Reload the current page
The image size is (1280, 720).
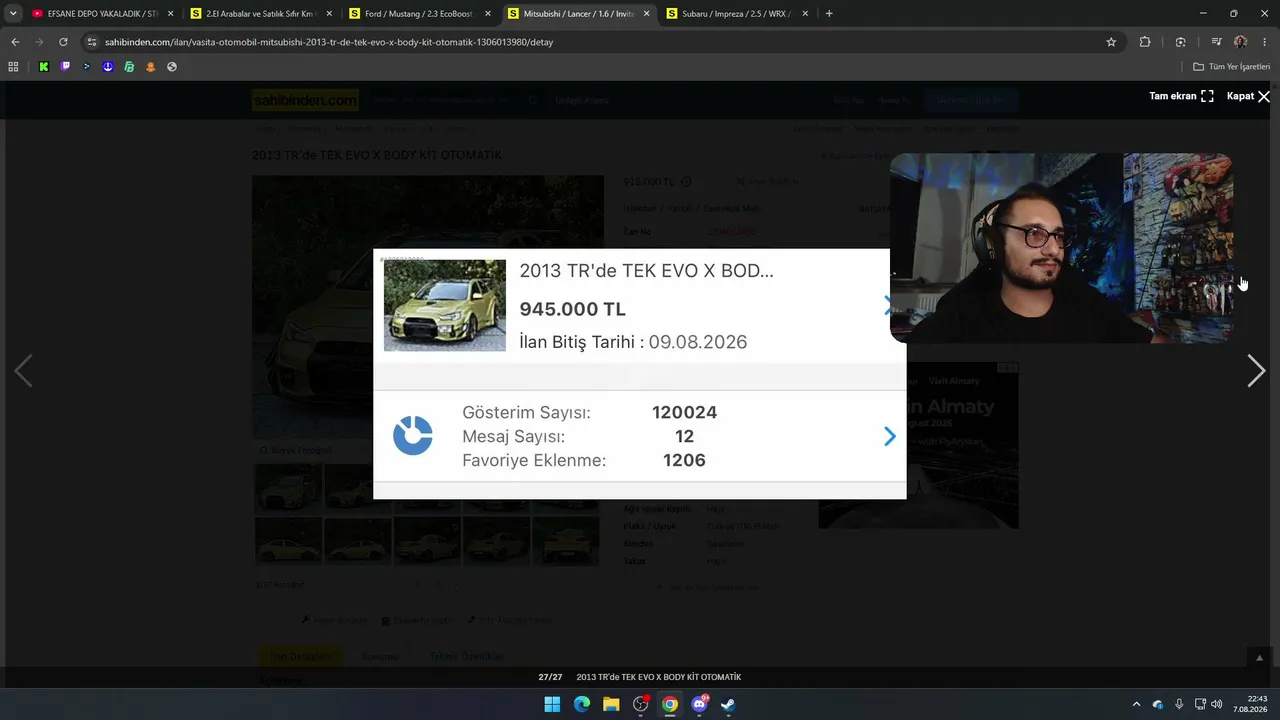[63, 42]
